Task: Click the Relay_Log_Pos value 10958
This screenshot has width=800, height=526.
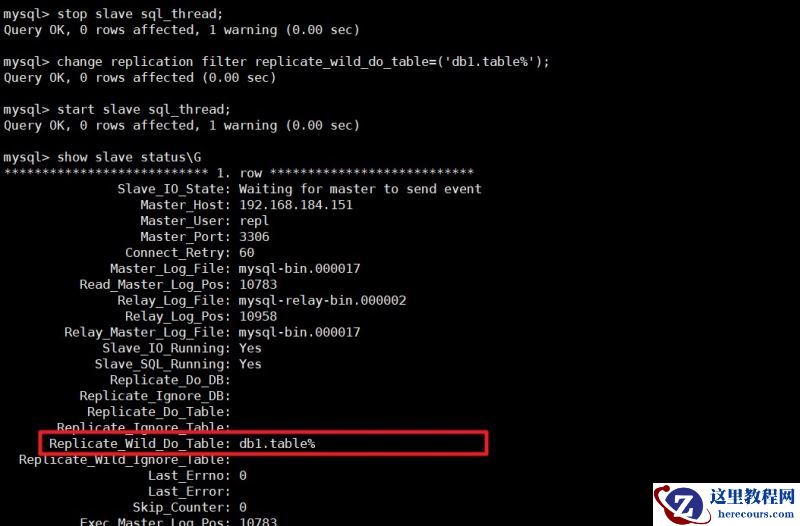Action: 258,316
